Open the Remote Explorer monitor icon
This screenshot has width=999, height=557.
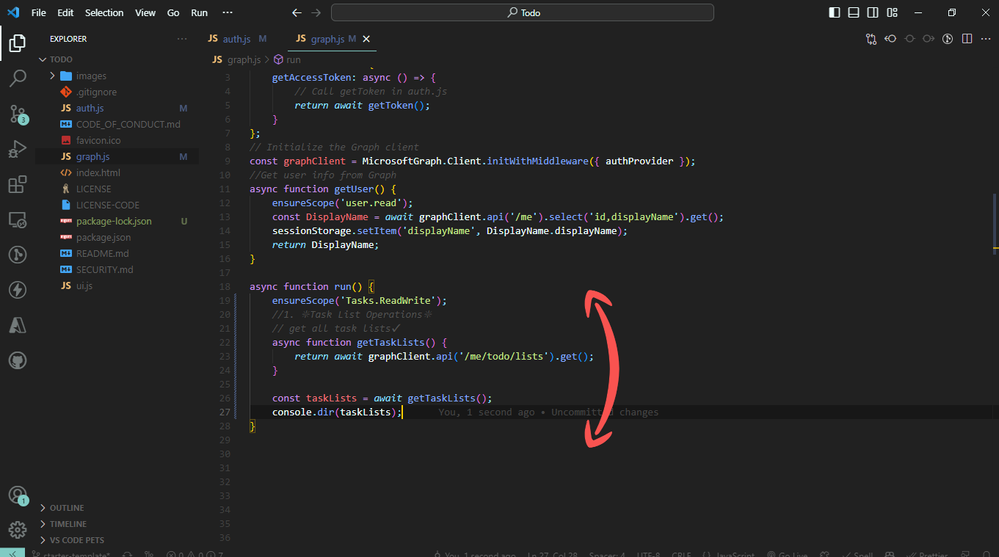pyautogui.click(x=17, y=220)
